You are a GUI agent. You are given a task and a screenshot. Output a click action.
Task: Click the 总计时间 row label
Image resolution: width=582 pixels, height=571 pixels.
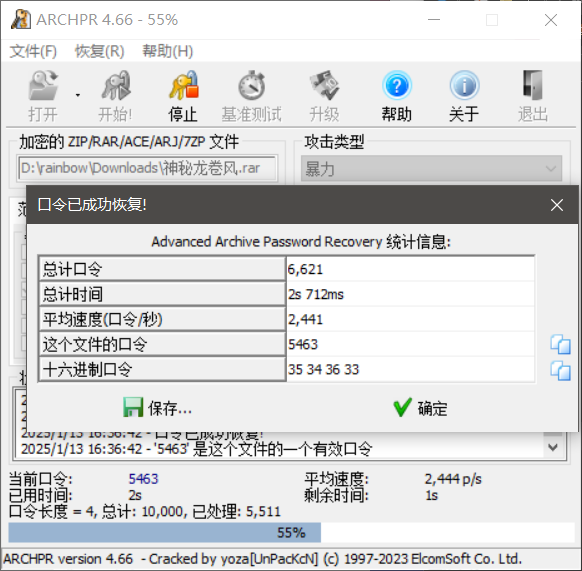pyautogui.click(x=162, y=294)
